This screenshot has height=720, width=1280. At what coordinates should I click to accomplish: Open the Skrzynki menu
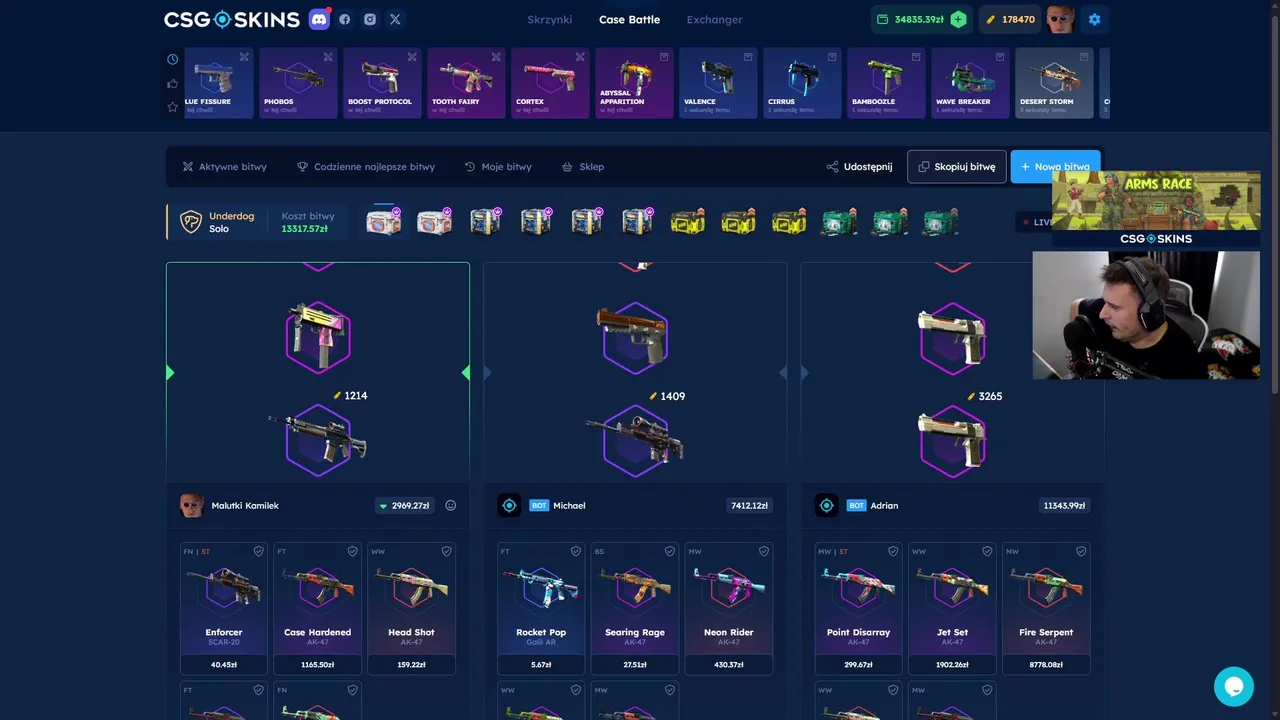[x=550, y=19]
